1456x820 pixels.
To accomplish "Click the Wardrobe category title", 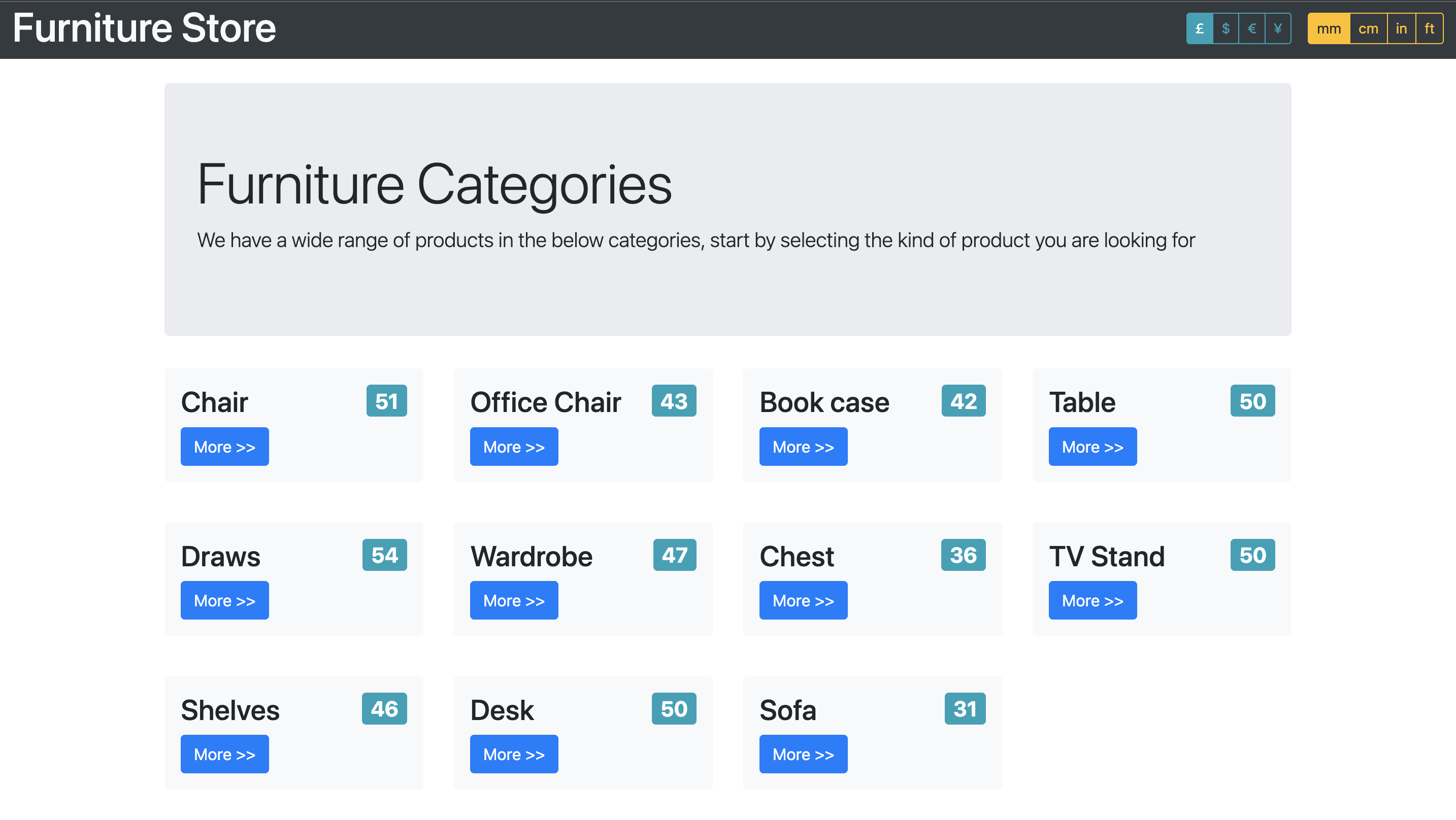I will (532, 556).
